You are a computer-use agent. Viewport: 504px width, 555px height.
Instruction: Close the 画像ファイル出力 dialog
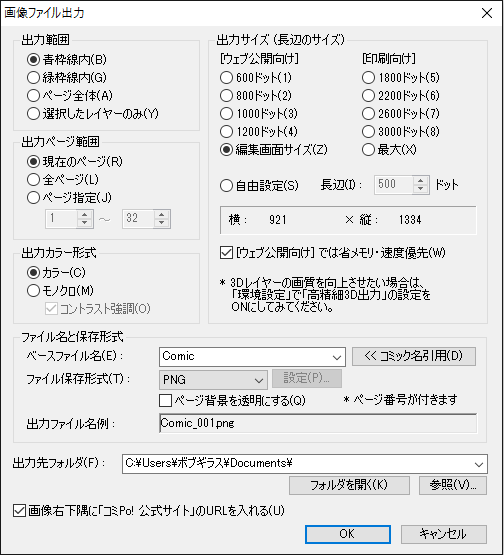click(x=487, y=13)
